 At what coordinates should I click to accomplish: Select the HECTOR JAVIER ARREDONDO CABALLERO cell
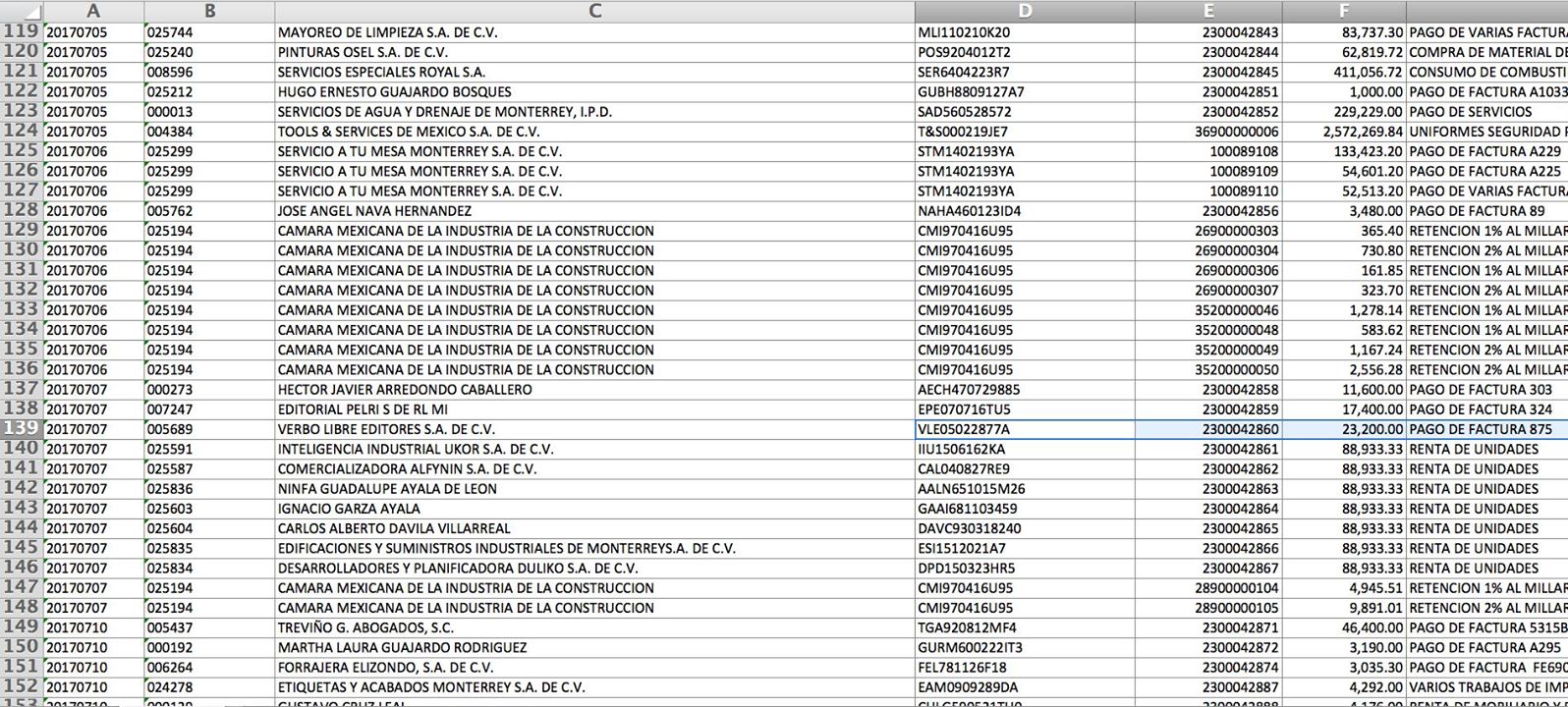[594, 390]
